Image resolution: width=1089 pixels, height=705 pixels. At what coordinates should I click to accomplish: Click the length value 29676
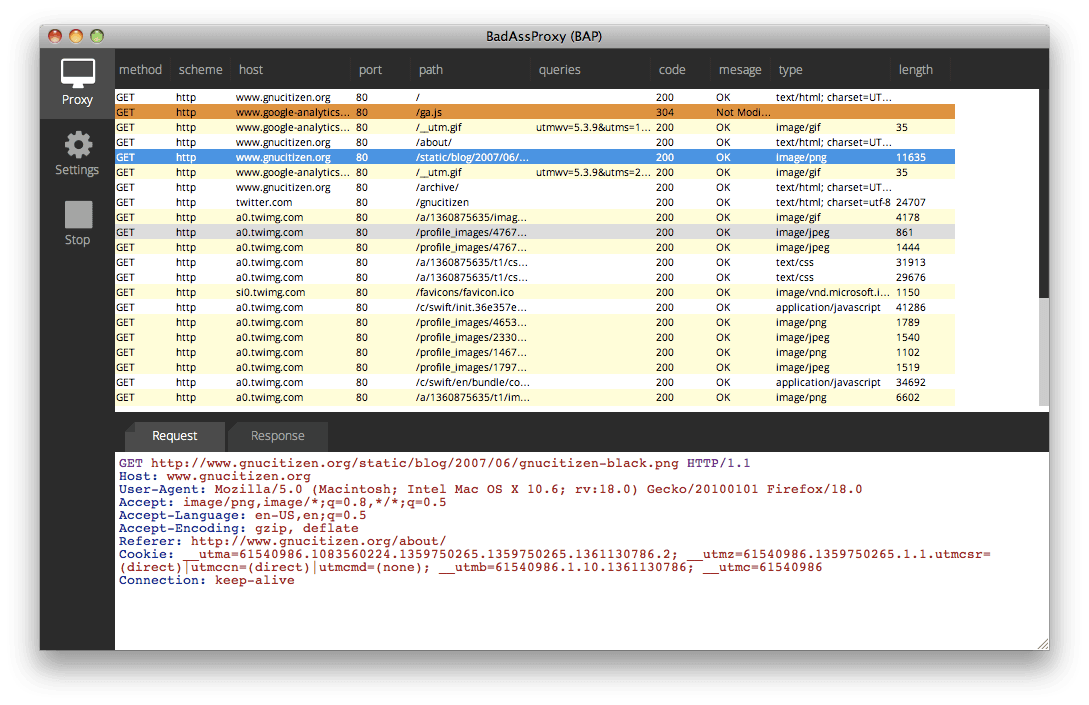911,278
